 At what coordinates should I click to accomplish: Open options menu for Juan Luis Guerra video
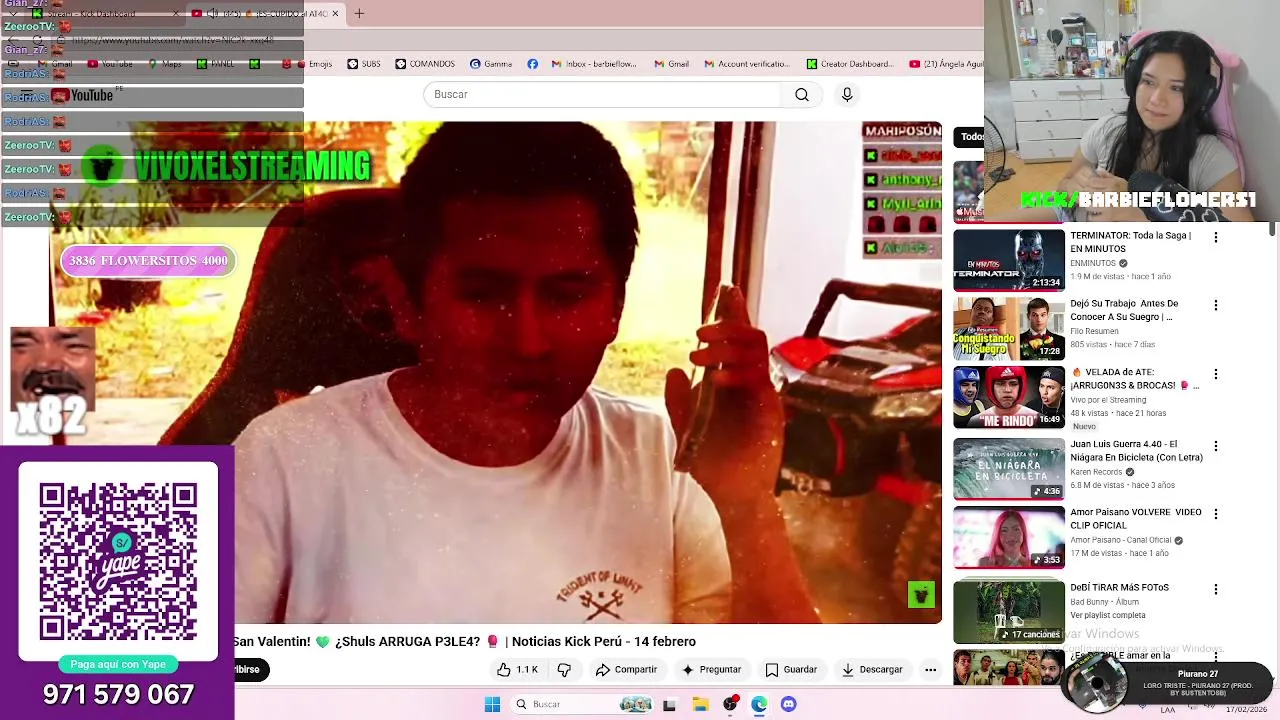tap(1216, 446)
